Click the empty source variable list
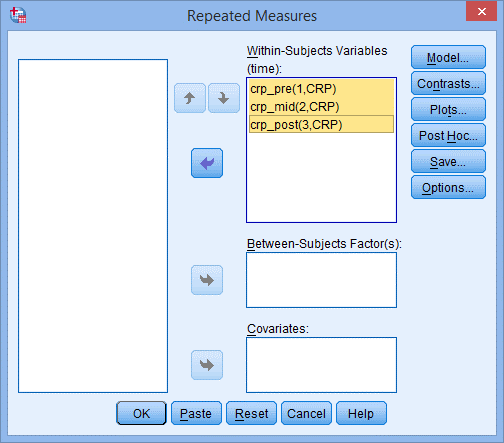 [x=93, y=226]
